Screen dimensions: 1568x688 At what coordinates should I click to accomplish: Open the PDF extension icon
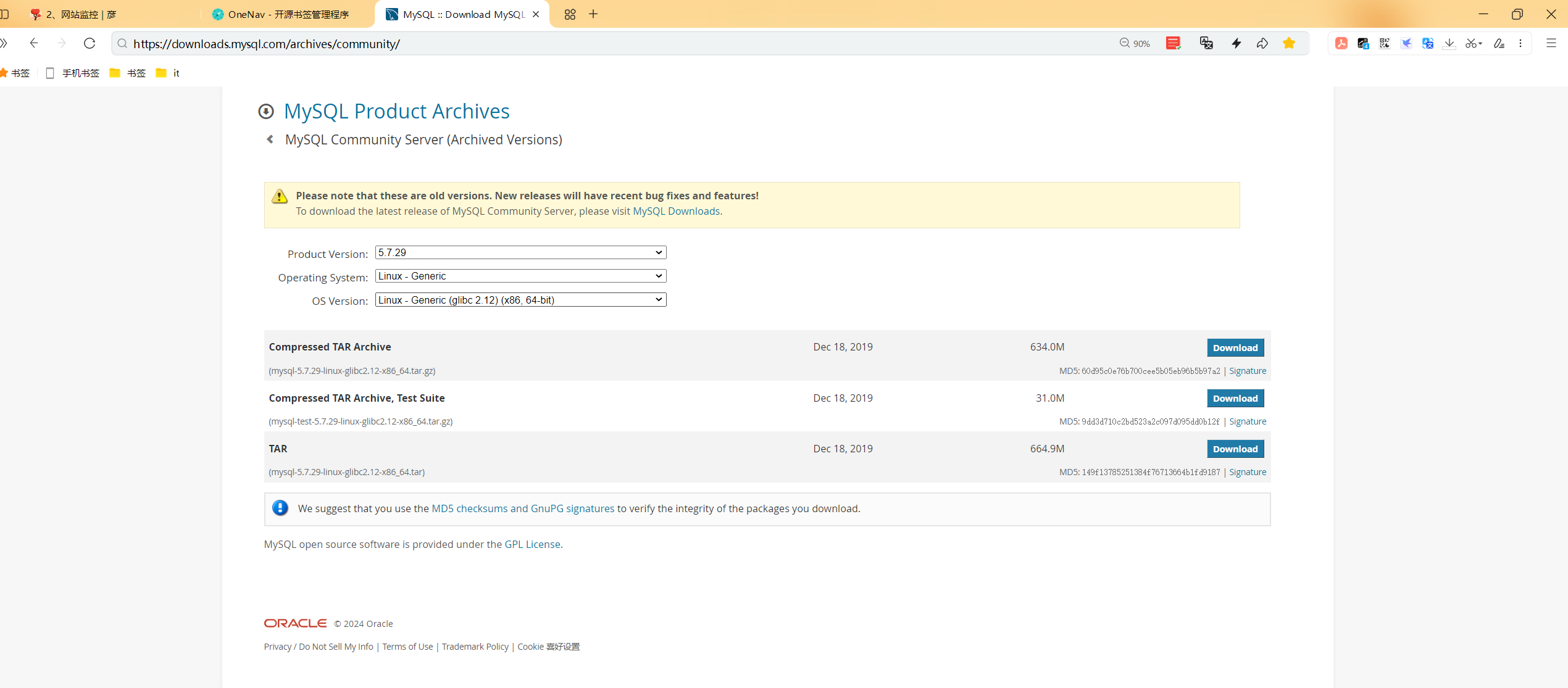tap(1341, 43)
